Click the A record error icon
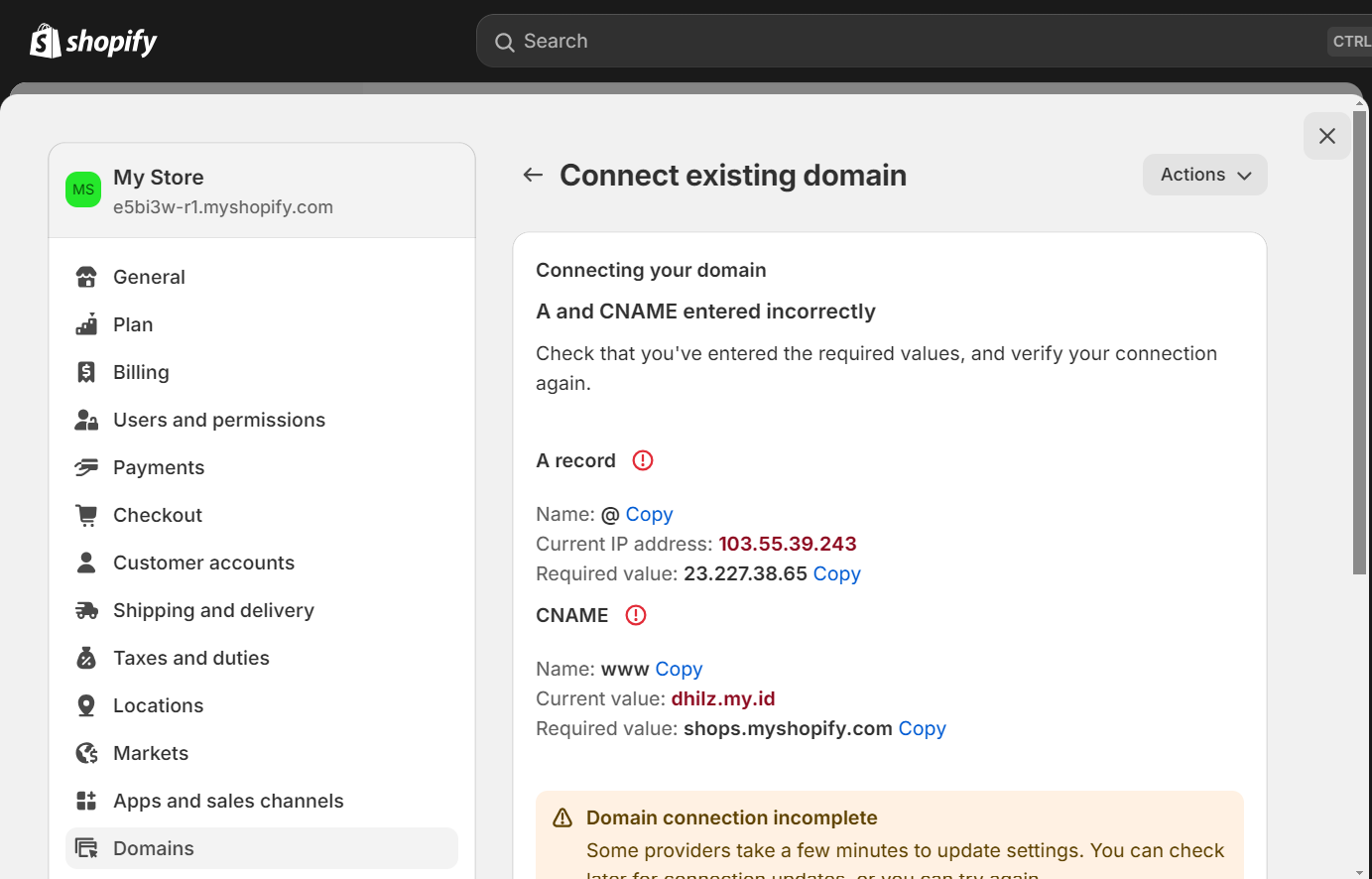Image resolution: width=1372 pixels, height=879 pixels. (x=643, y=460)
